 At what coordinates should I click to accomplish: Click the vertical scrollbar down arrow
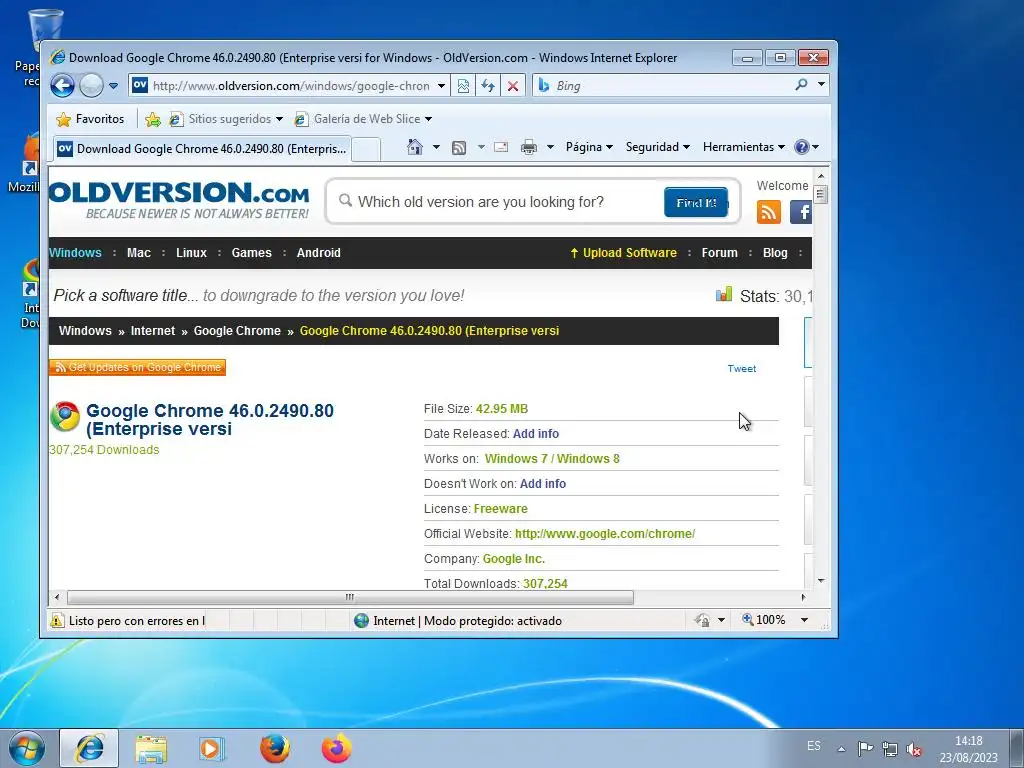(x=821, y=581)
